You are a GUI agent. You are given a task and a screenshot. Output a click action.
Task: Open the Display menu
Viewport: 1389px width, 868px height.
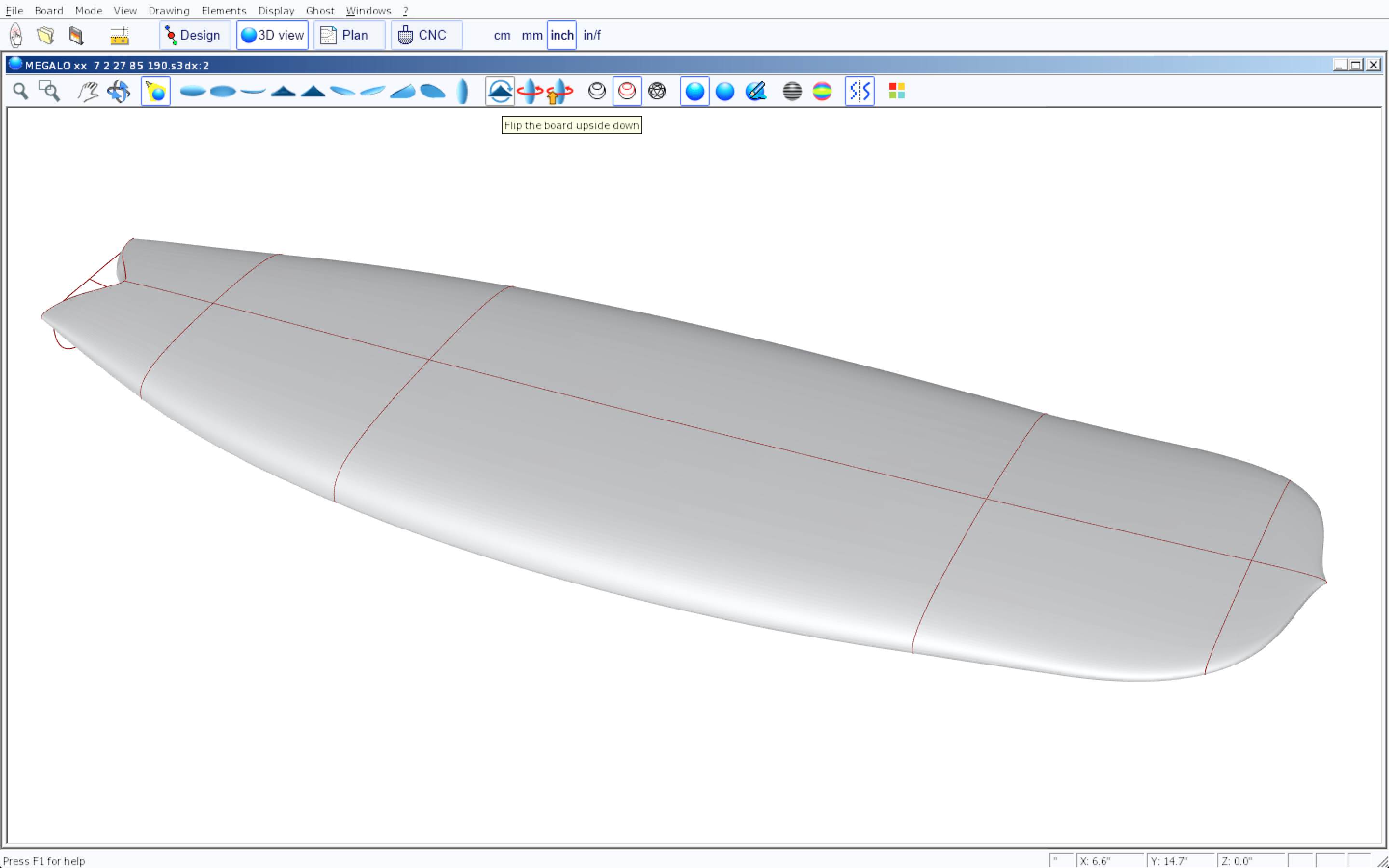[276, 10]
